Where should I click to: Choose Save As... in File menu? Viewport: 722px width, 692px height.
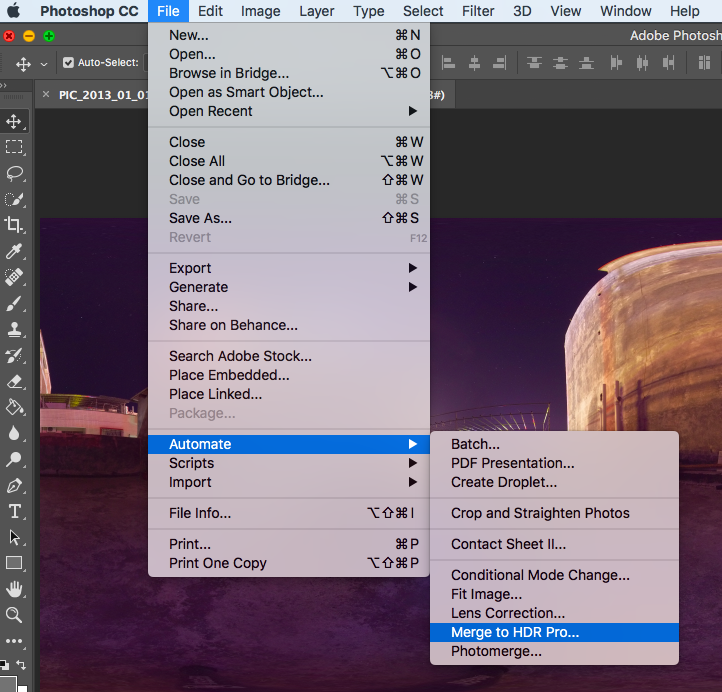[x=289, y=218]
